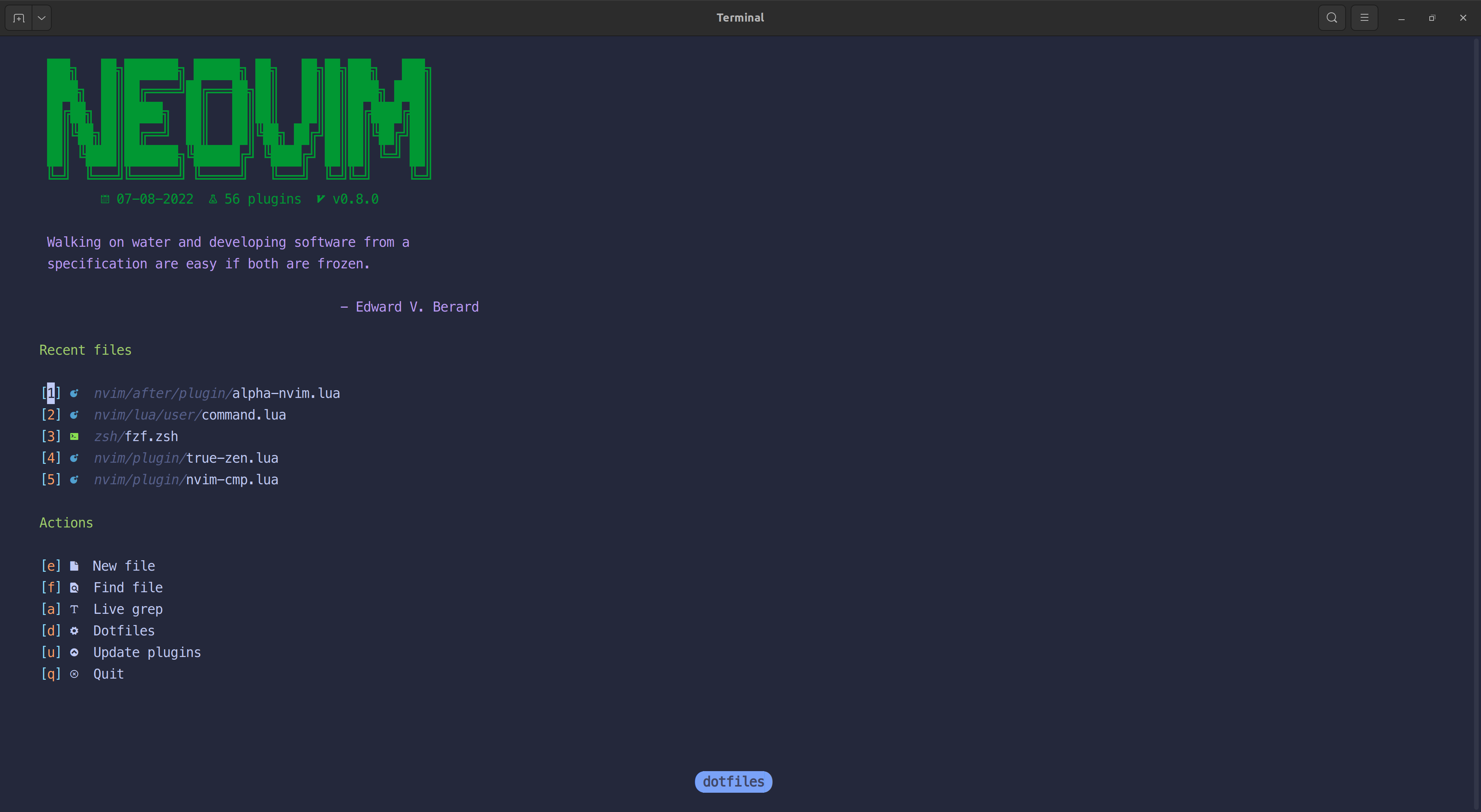This screenshot has width=1481, height=812.
Task: Click the Quit power icon
Action: tap(75, 674)
